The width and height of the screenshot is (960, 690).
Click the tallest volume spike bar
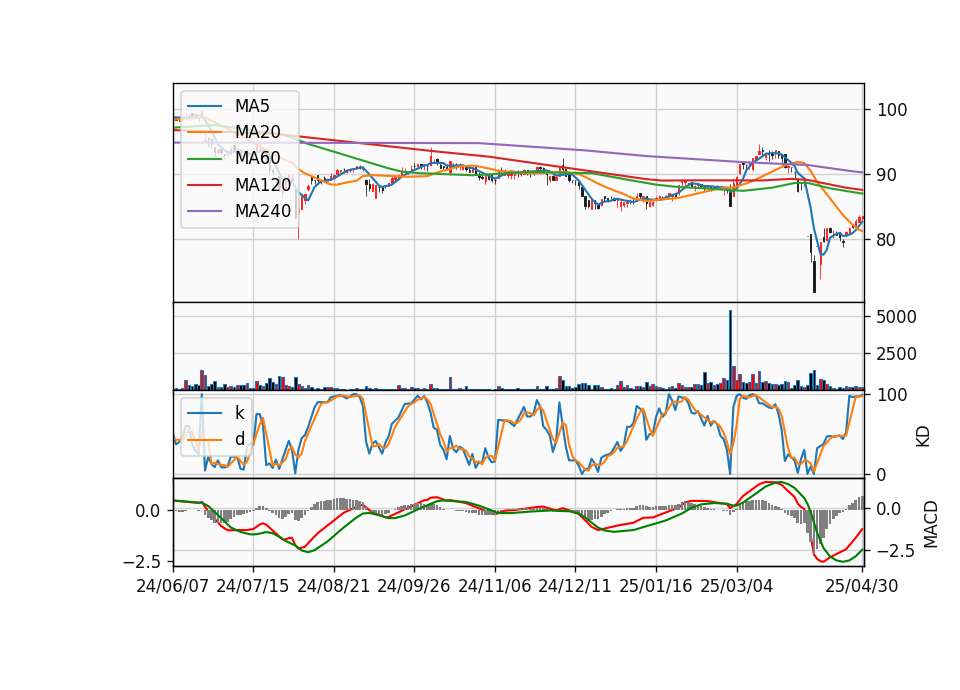point(730,350)
